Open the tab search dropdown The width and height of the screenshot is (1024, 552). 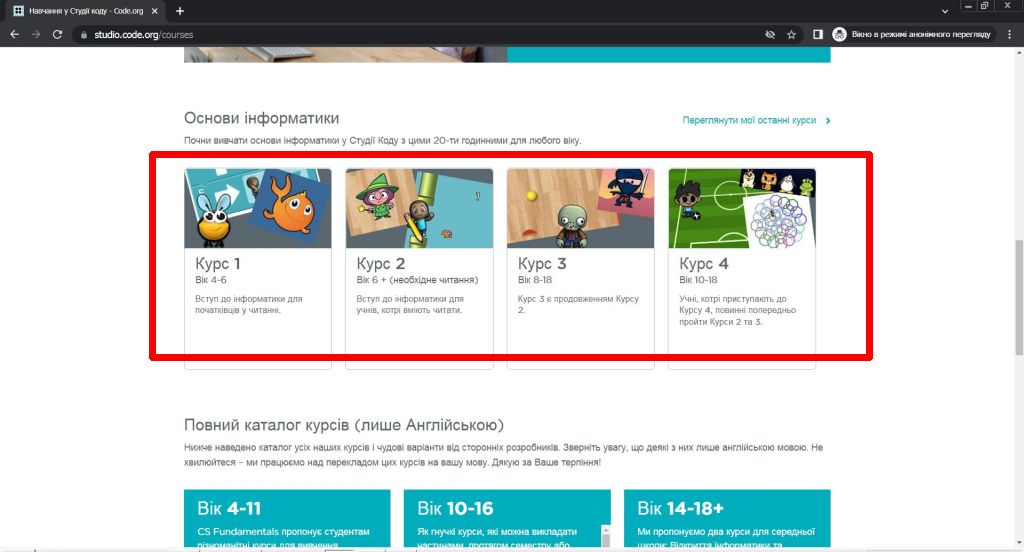tap(945, 11)
